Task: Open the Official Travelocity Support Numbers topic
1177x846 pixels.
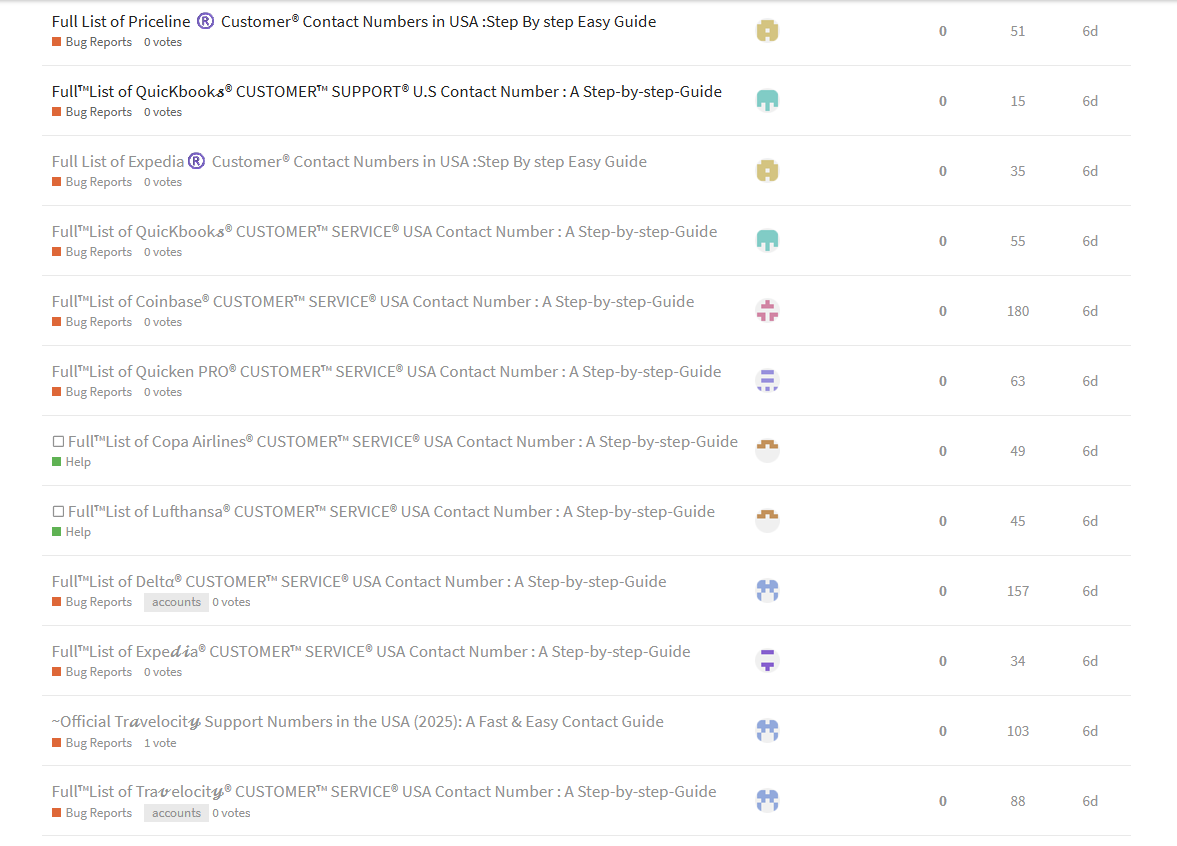Action: pyautogui.click(x=358, y=722)
